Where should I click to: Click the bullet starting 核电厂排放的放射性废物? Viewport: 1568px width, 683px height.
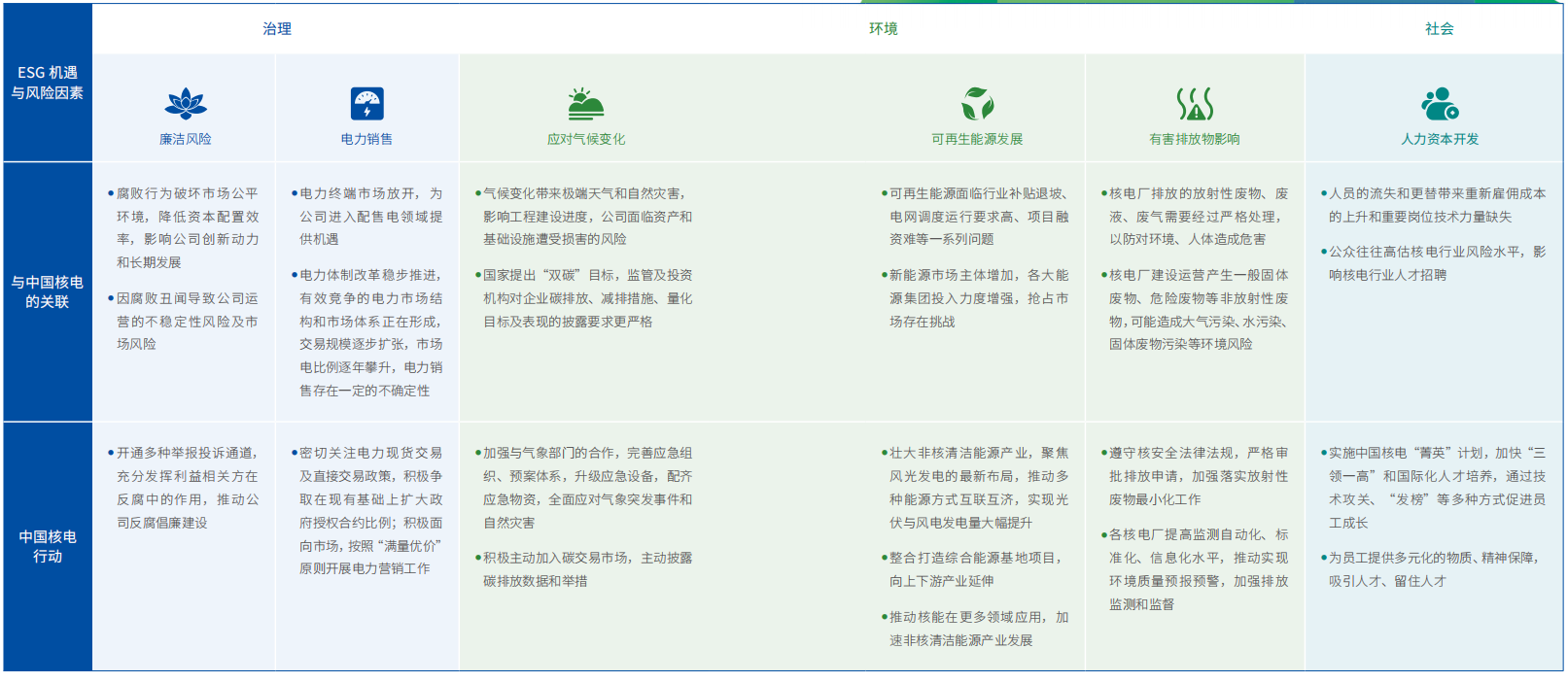click(x=1195, y=216)
